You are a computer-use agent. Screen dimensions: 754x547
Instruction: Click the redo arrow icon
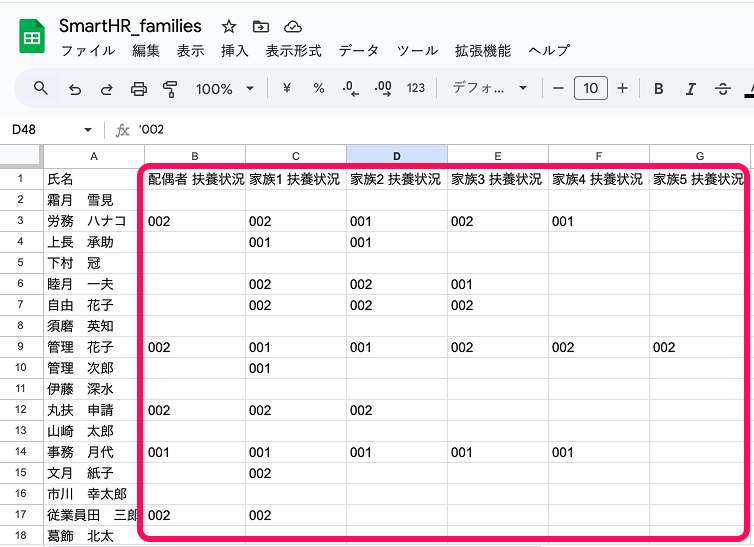106,89
